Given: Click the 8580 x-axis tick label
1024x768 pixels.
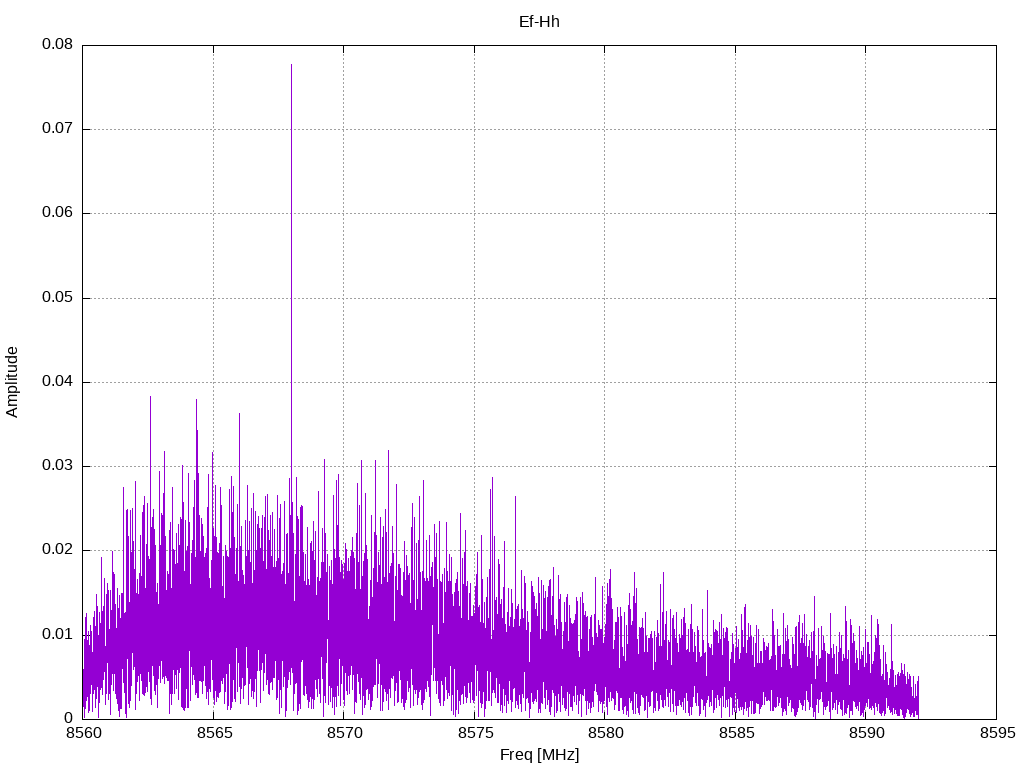Looking at the screenshot, I should click(604, 733).
